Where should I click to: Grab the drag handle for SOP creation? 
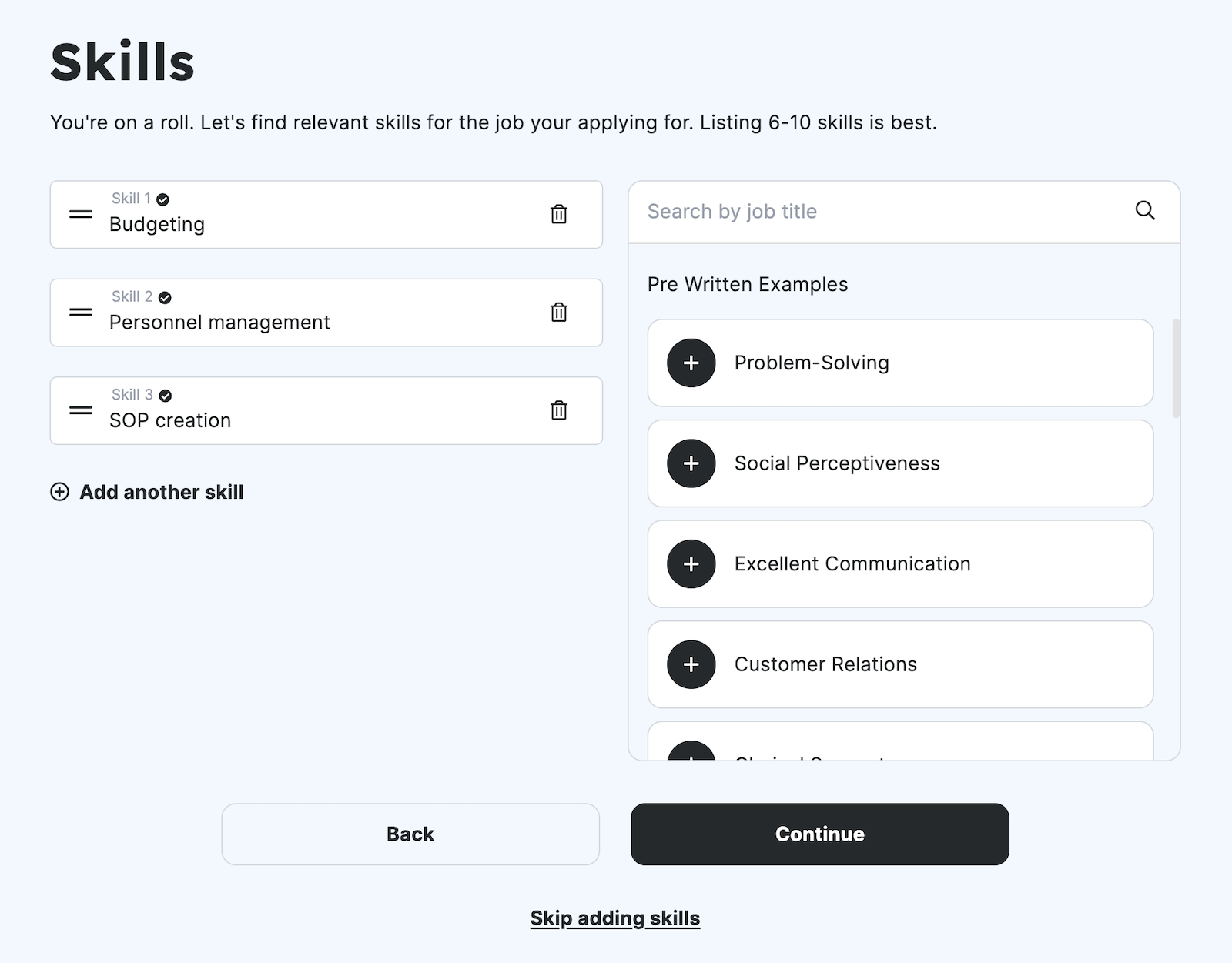click(79, 411)
